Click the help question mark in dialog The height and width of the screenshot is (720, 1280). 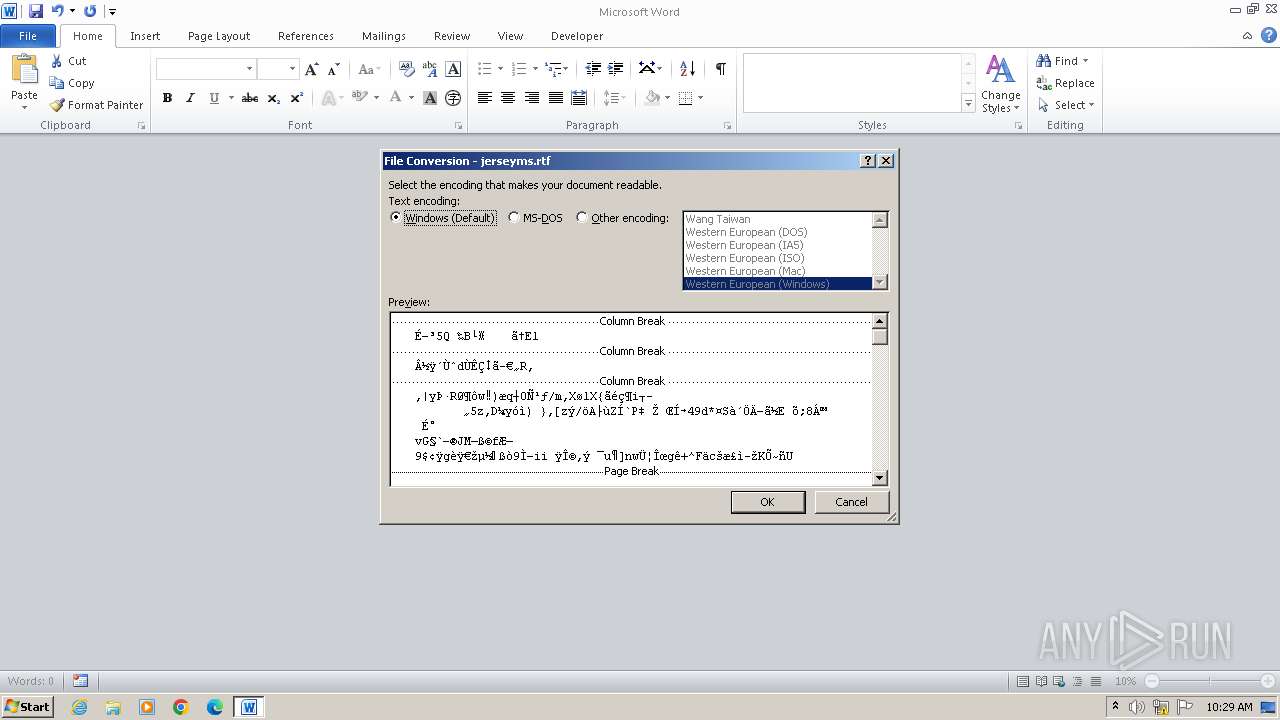click(x=867, y=161)
